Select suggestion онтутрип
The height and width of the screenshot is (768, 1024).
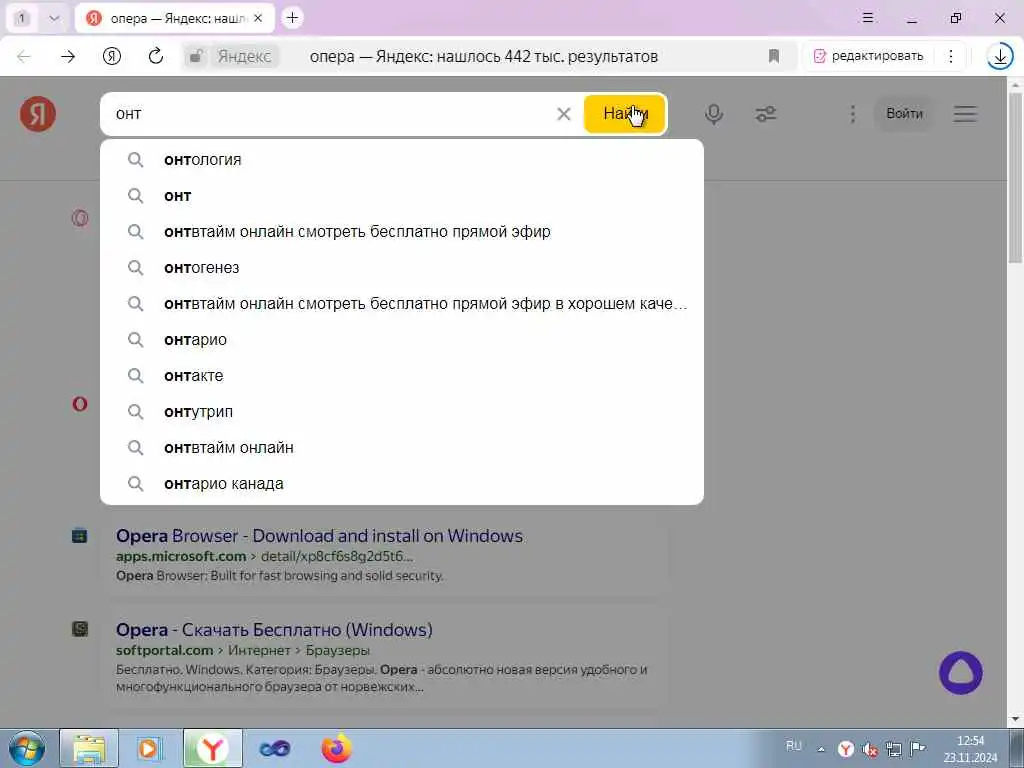[402, 411]
